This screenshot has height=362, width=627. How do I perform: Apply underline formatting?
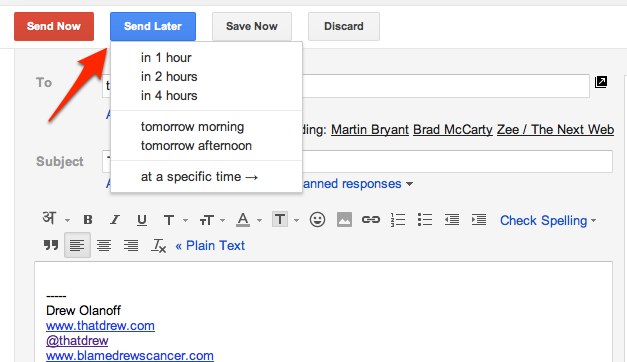click(142, 220)
